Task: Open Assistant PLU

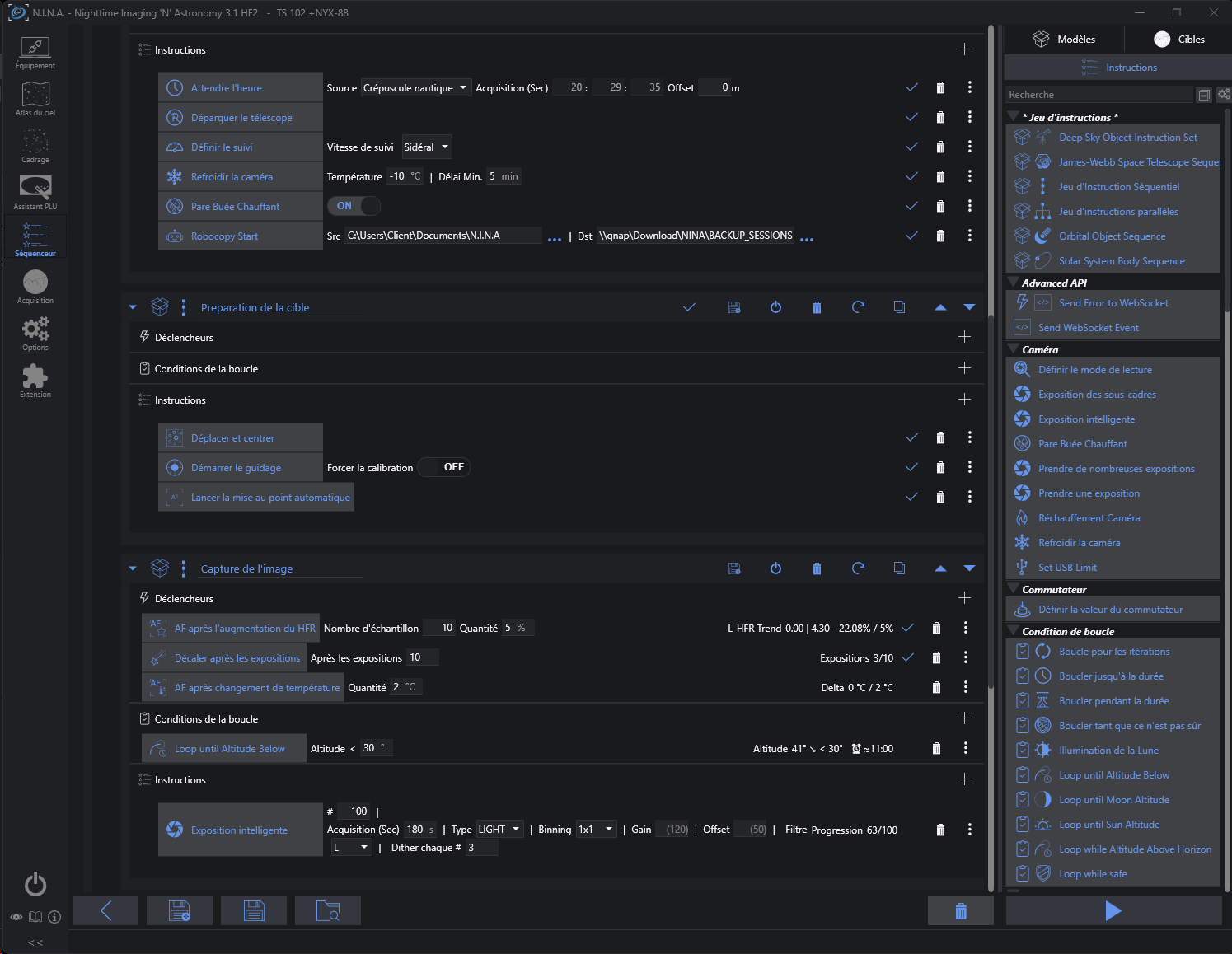Action: 35,194
